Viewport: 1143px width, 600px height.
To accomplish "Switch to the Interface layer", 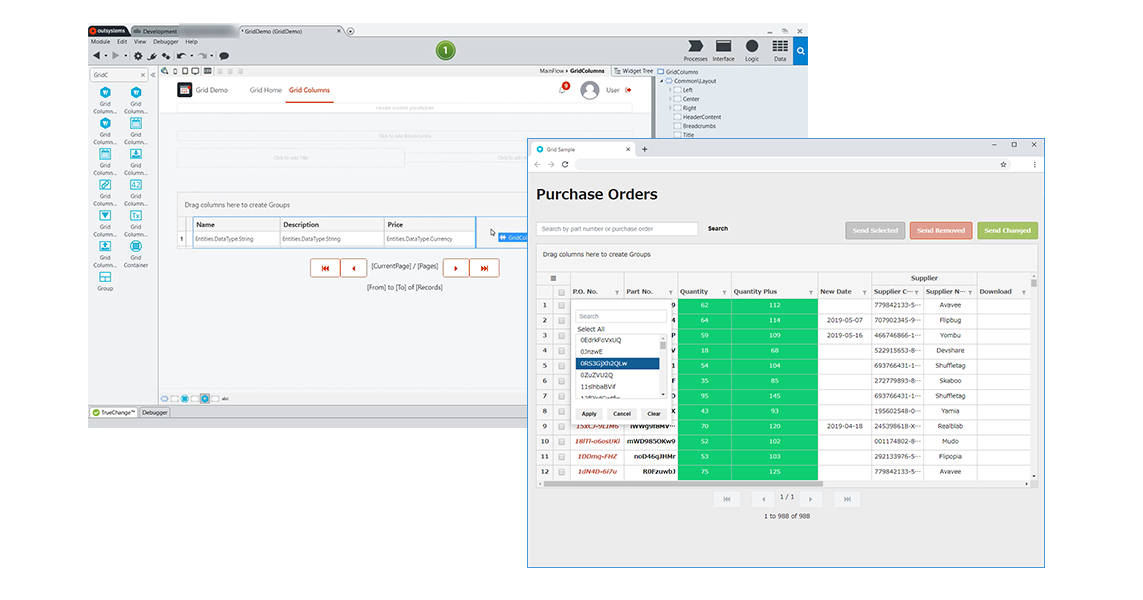I will click(723, 48).
